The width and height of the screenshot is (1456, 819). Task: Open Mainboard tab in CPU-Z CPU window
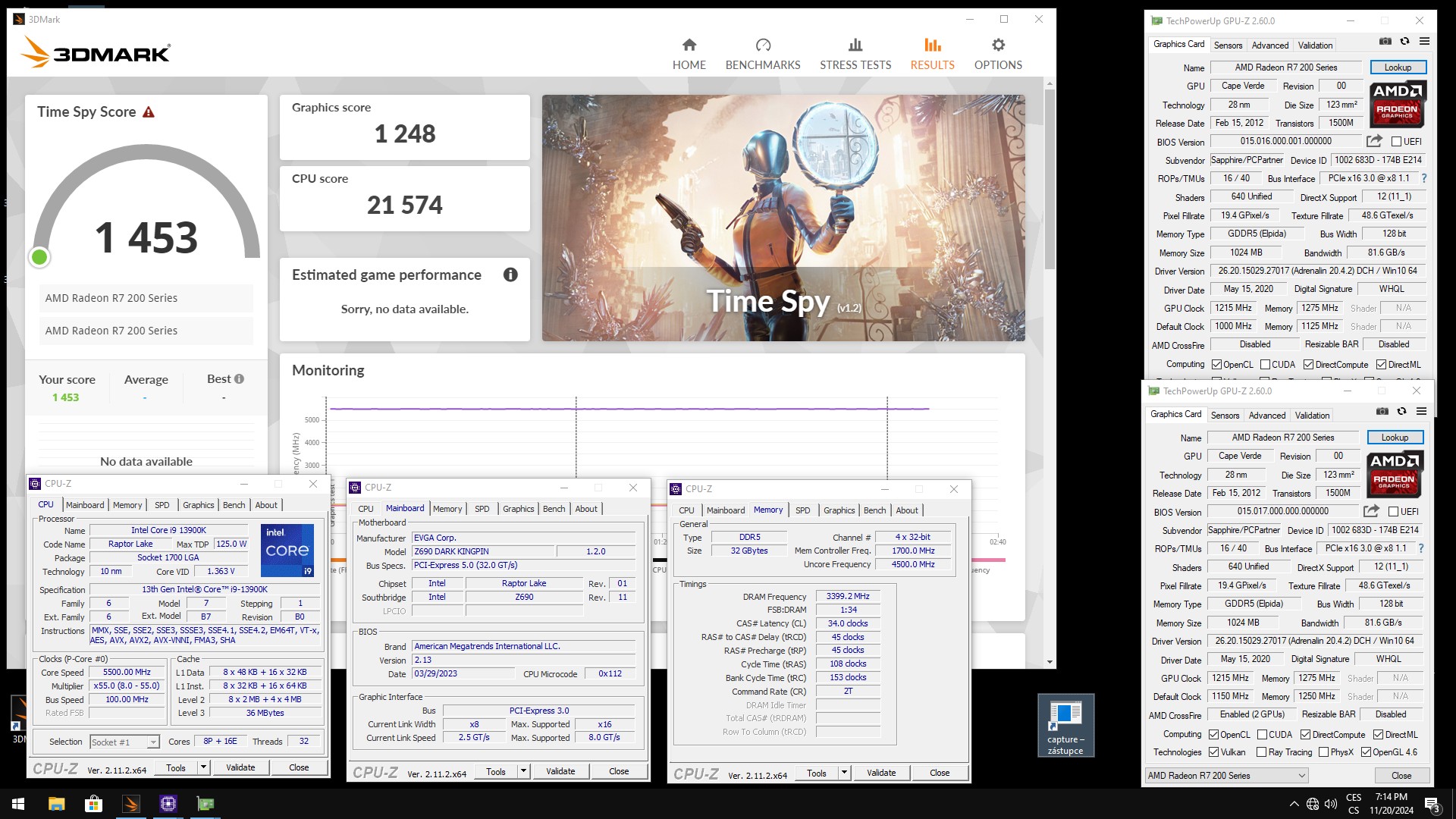[85, 505]
